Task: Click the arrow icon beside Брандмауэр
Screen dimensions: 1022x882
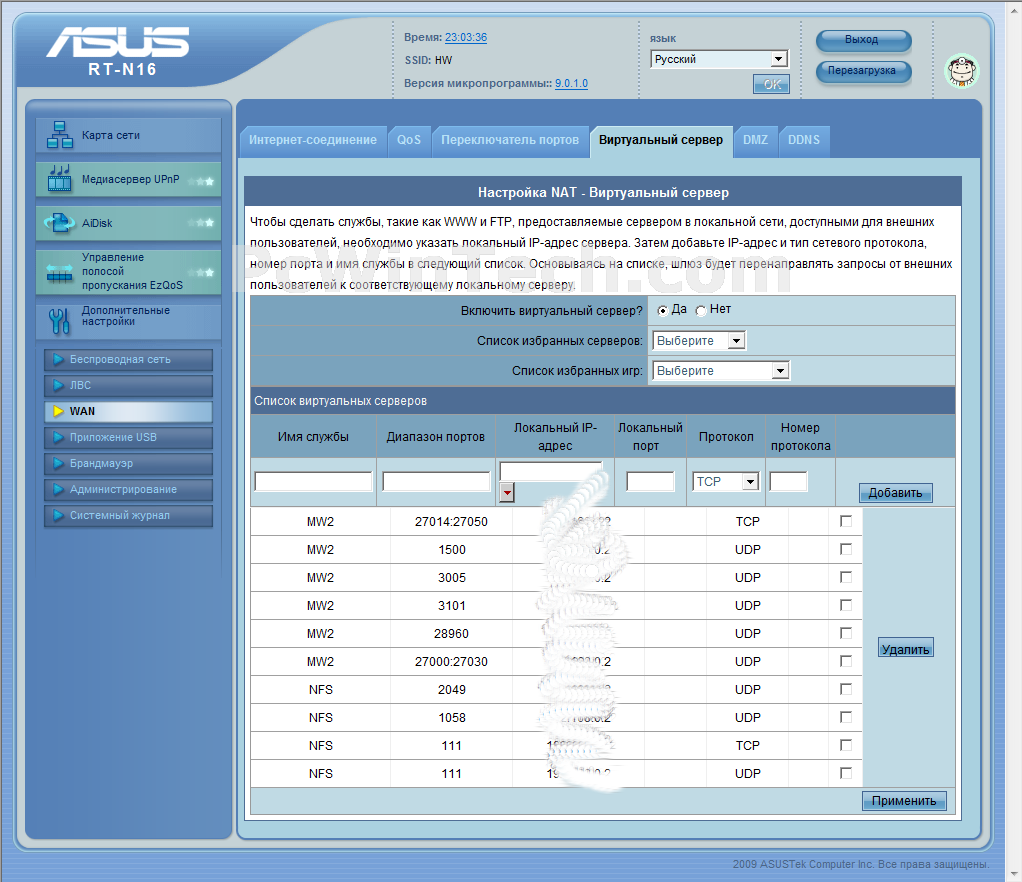Action: tap(58, 463)
